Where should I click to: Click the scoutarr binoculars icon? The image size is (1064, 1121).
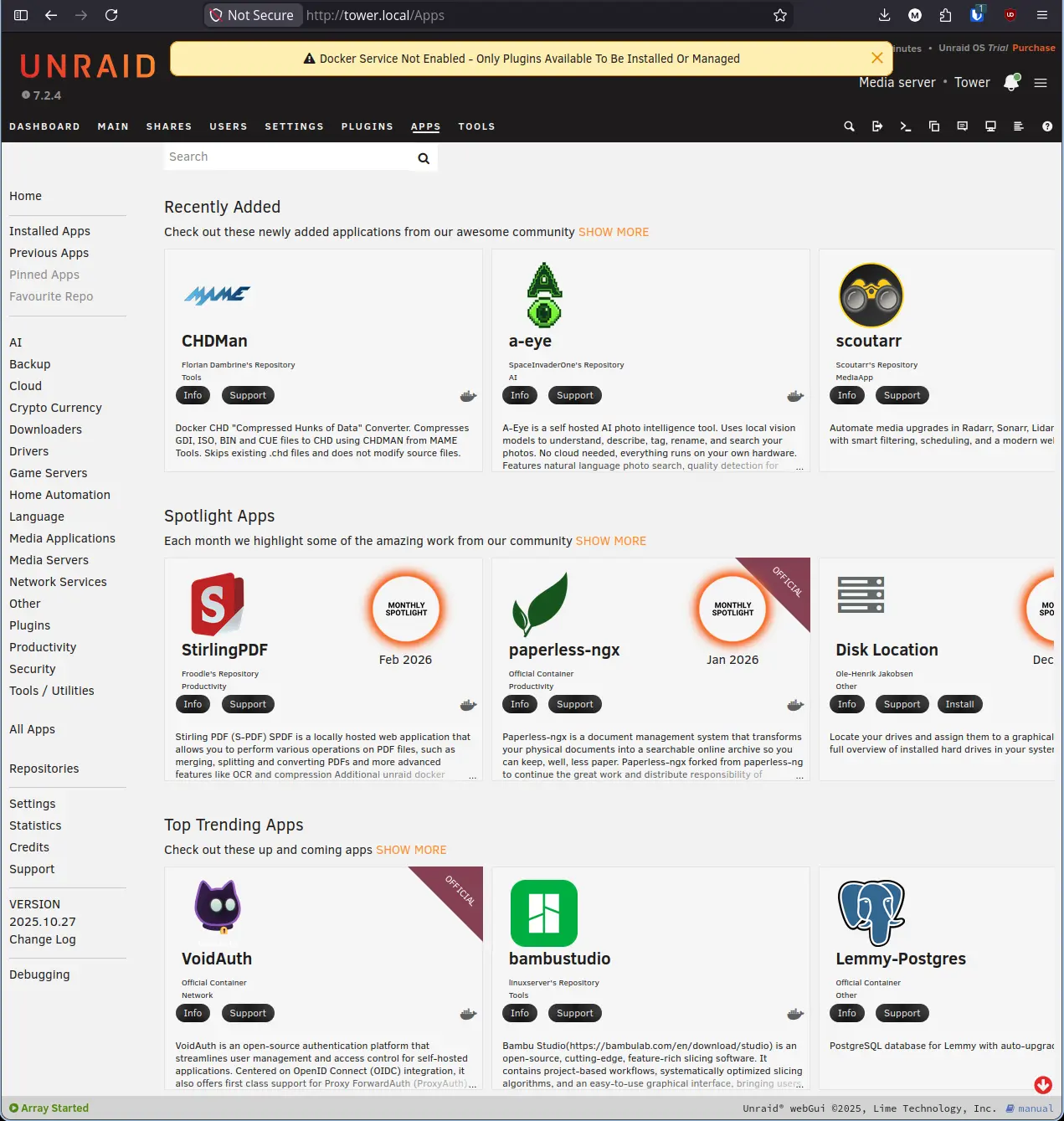pos(871,296)
